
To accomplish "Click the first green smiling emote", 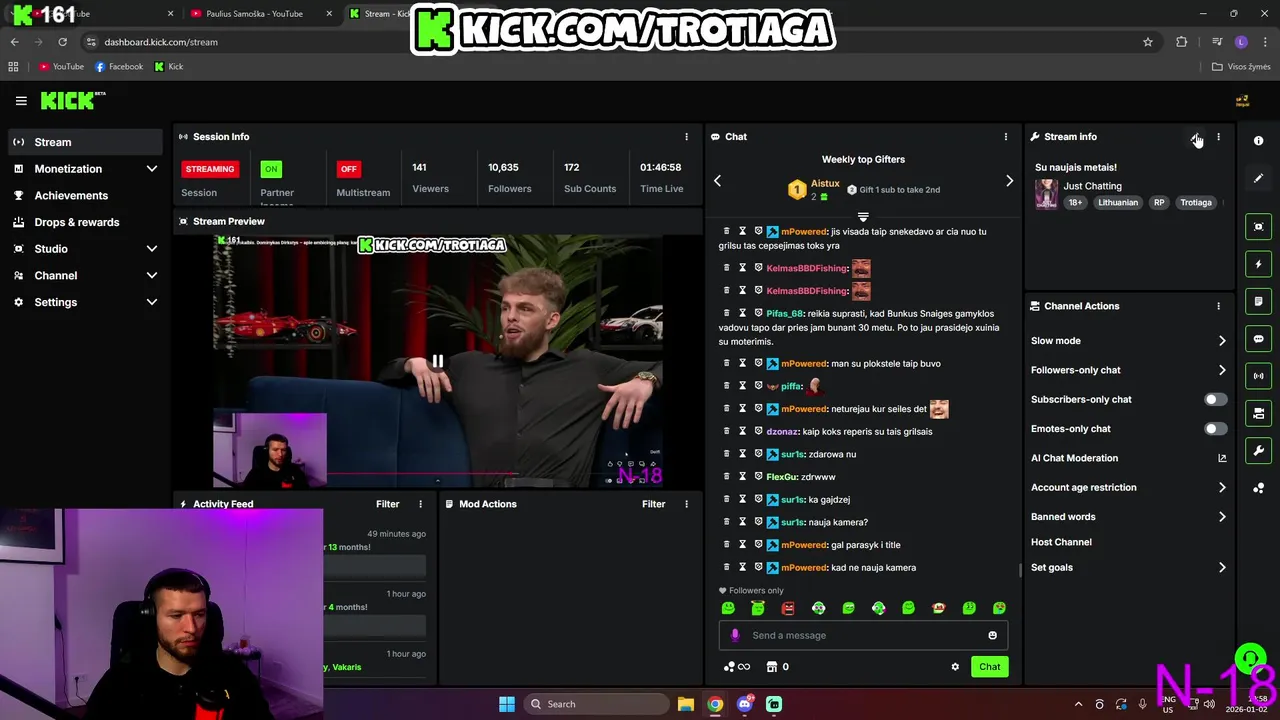I will [x=728, y=608].
